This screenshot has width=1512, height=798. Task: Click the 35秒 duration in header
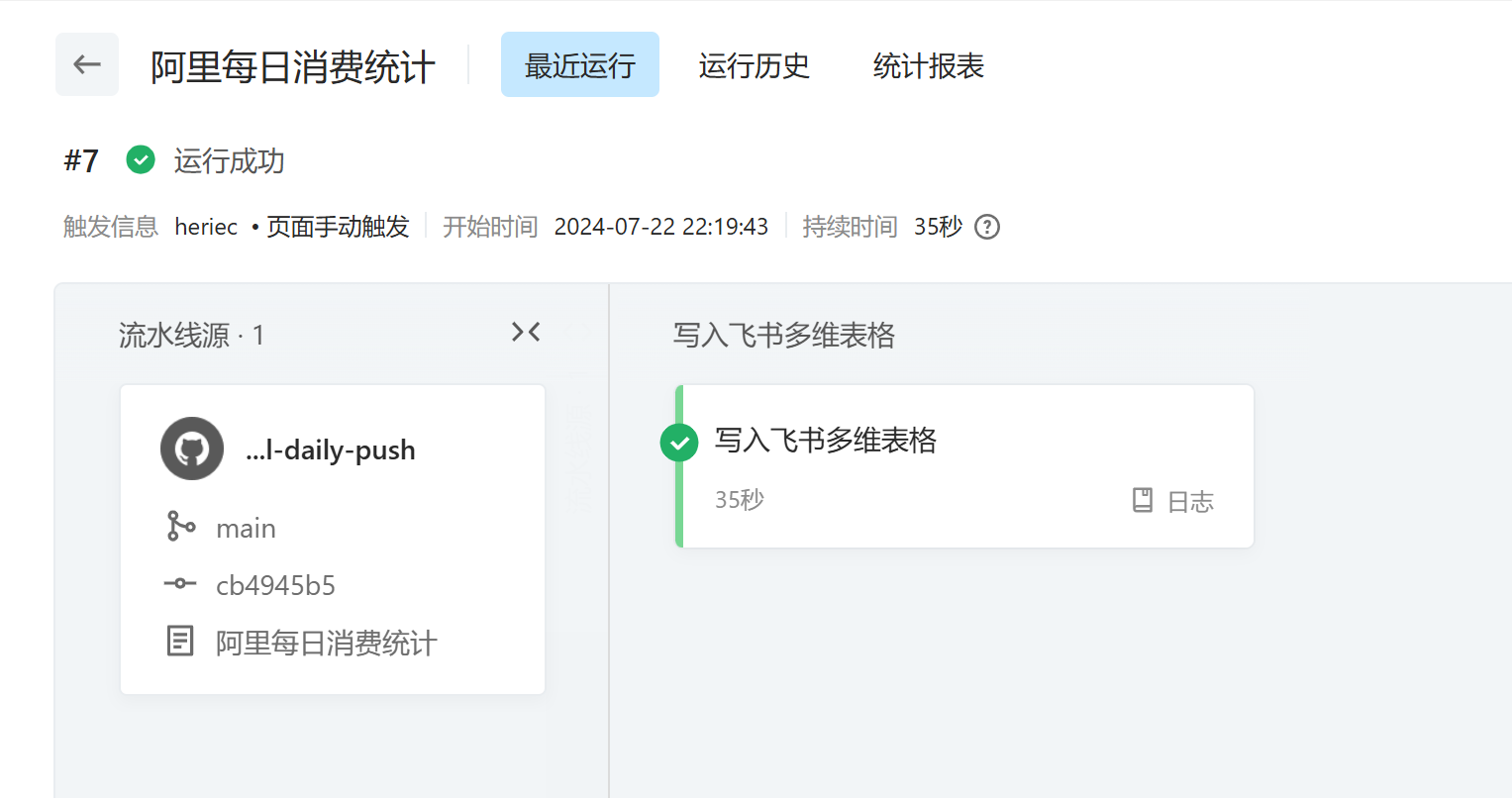938,227
